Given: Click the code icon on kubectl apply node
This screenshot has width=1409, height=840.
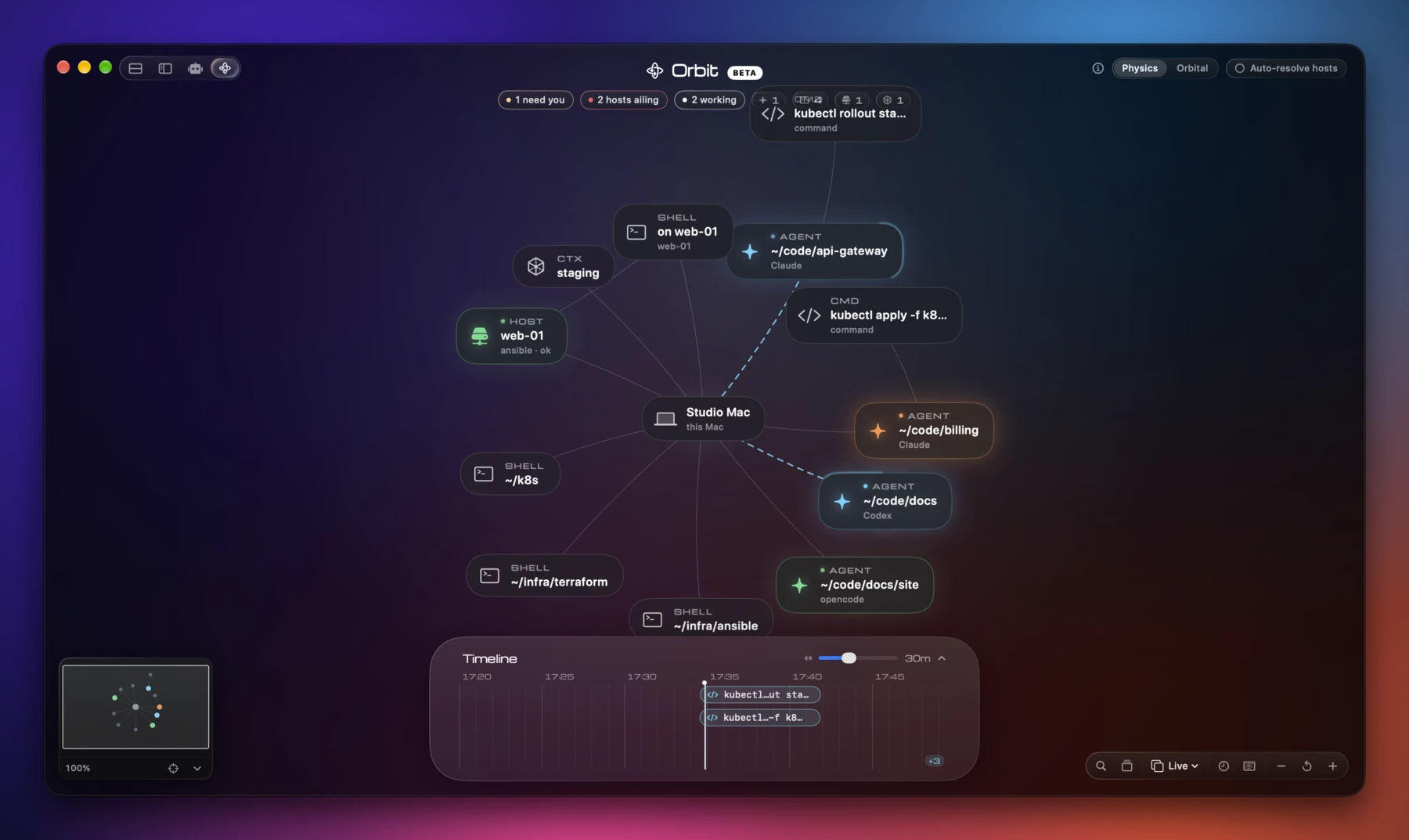Looking at the screenshot, I should tap(809, 315).
